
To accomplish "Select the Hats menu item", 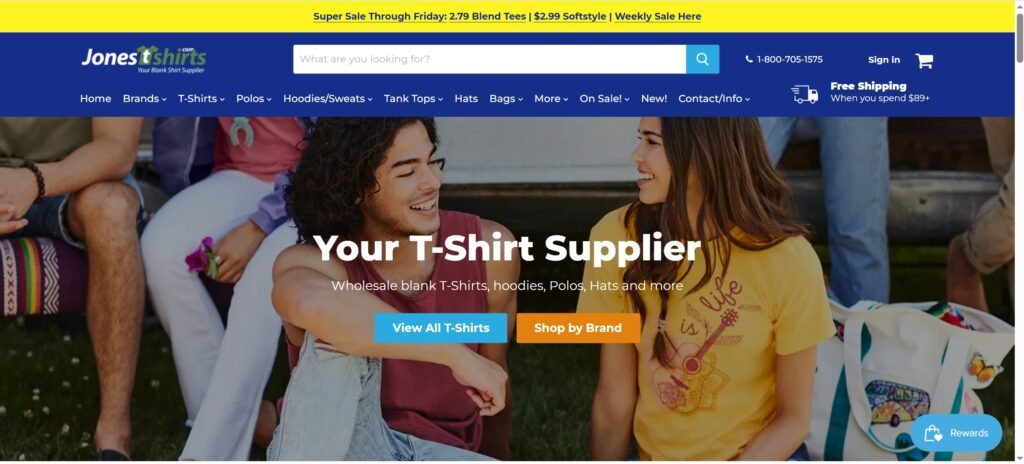I will point(466,99).
